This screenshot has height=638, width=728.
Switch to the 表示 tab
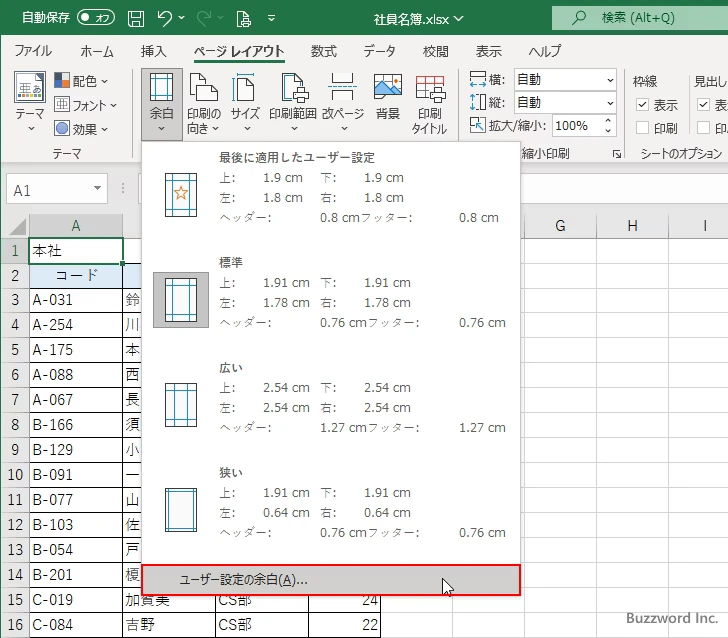[488, 51]
